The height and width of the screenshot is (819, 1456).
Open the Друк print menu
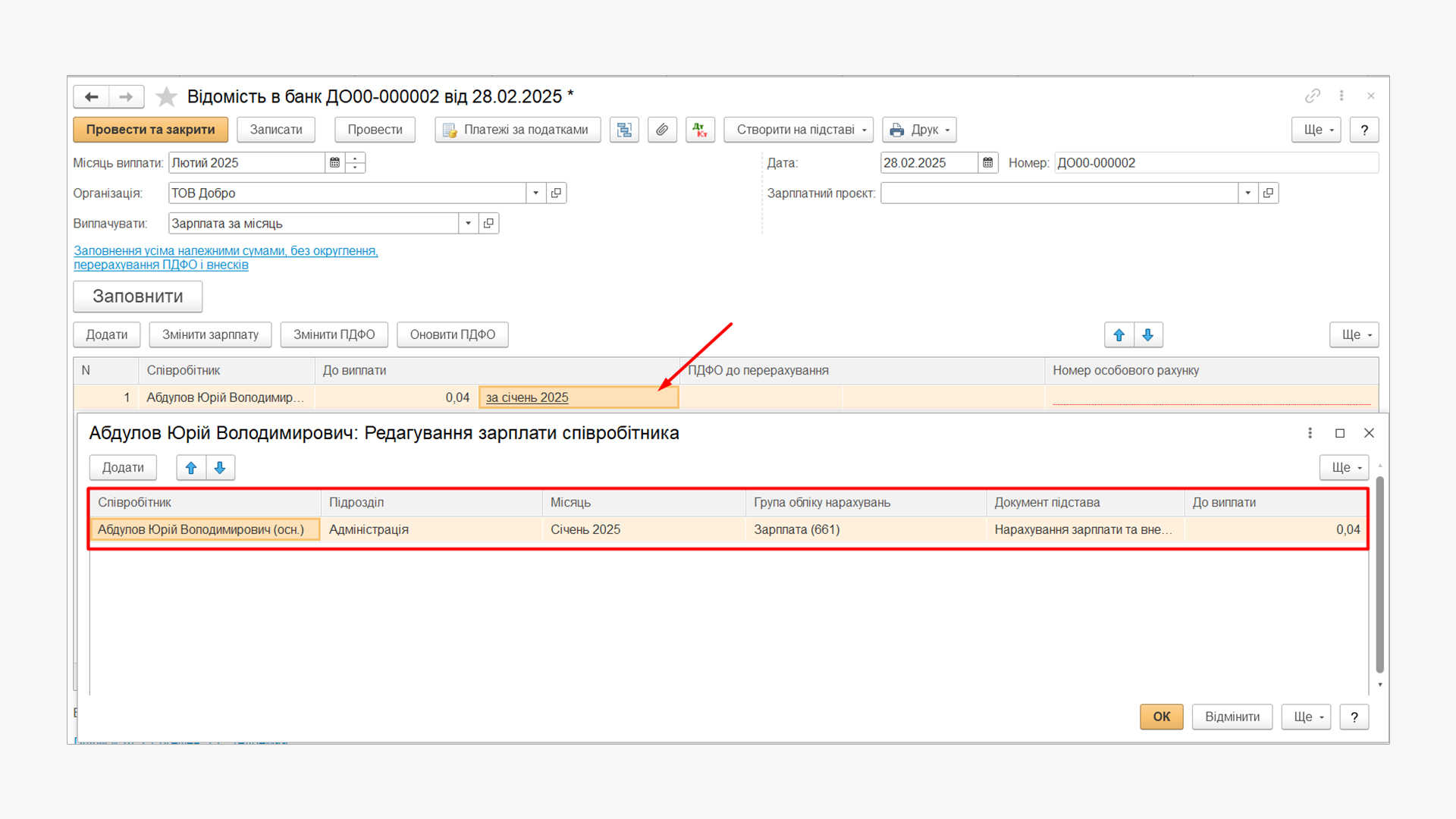click(919, 130)
